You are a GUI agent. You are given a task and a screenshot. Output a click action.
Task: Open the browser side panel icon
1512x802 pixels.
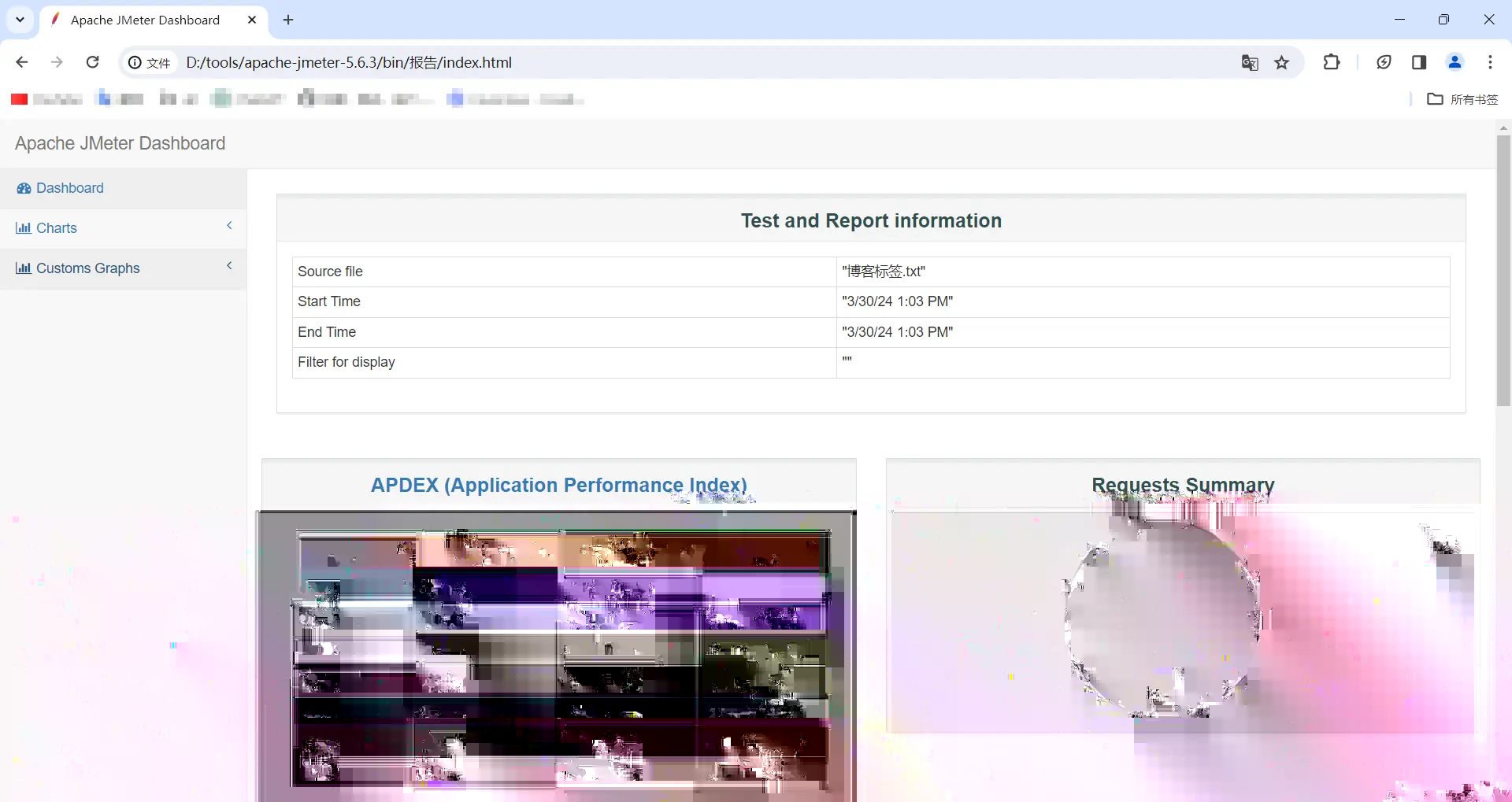[1419, 62]
